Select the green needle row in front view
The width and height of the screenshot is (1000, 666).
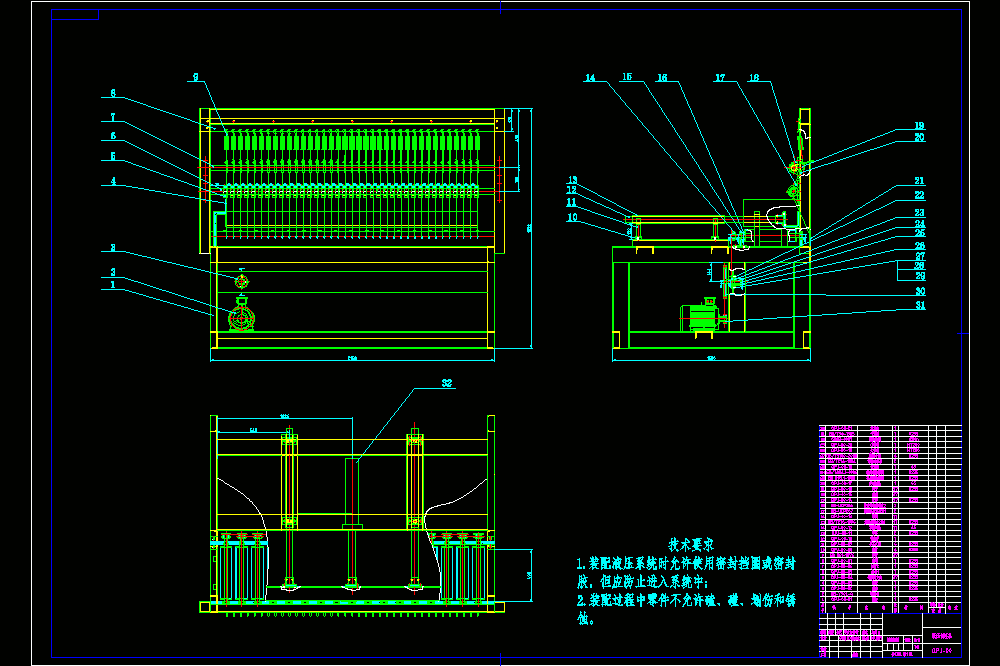click(352, 140)
